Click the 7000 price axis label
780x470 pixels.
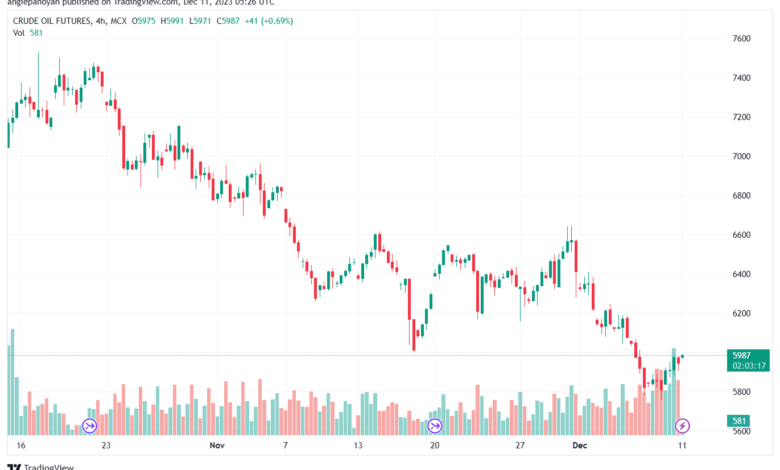point(742,156)
